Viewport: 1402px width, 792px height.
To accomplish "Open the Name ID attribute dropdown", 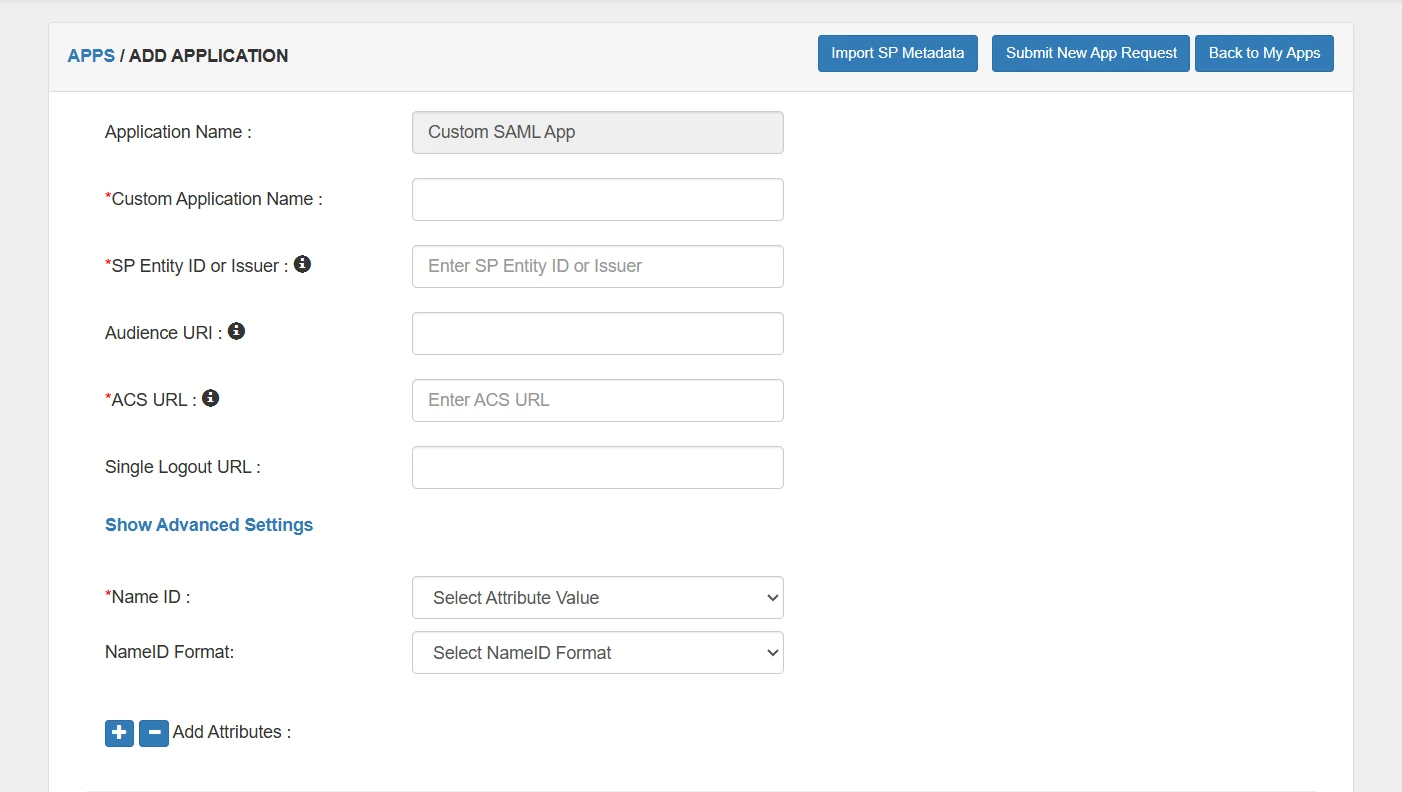I will tap(598, 598).
